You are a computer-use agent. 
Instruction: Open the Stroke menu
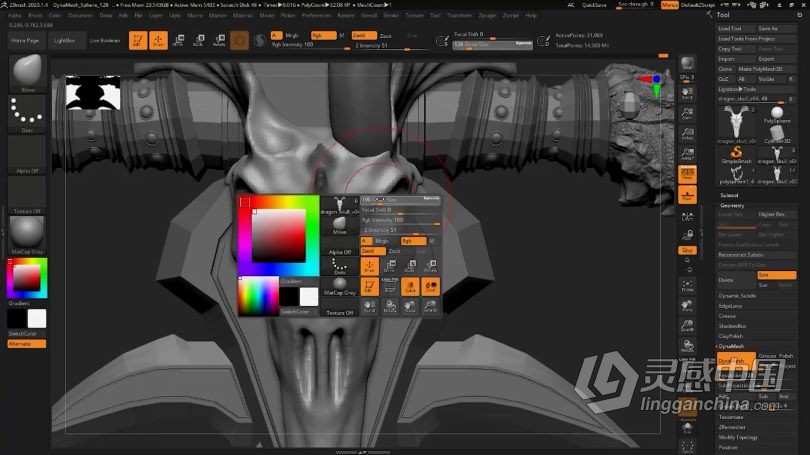pyautogui.click(x=391, y=15)
